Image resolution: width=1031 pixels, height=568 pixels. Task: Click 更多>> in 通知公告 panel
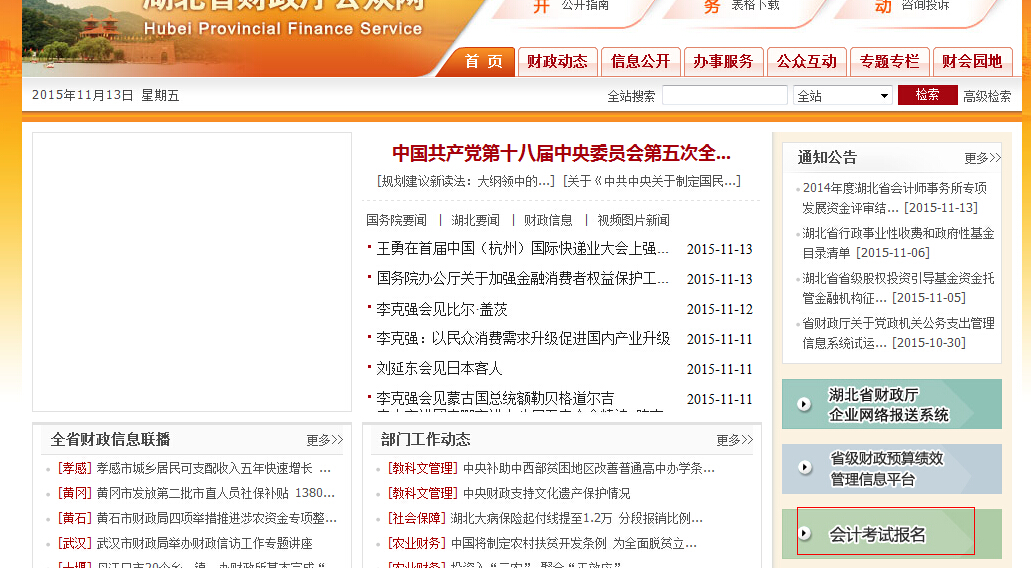(982, 158)
